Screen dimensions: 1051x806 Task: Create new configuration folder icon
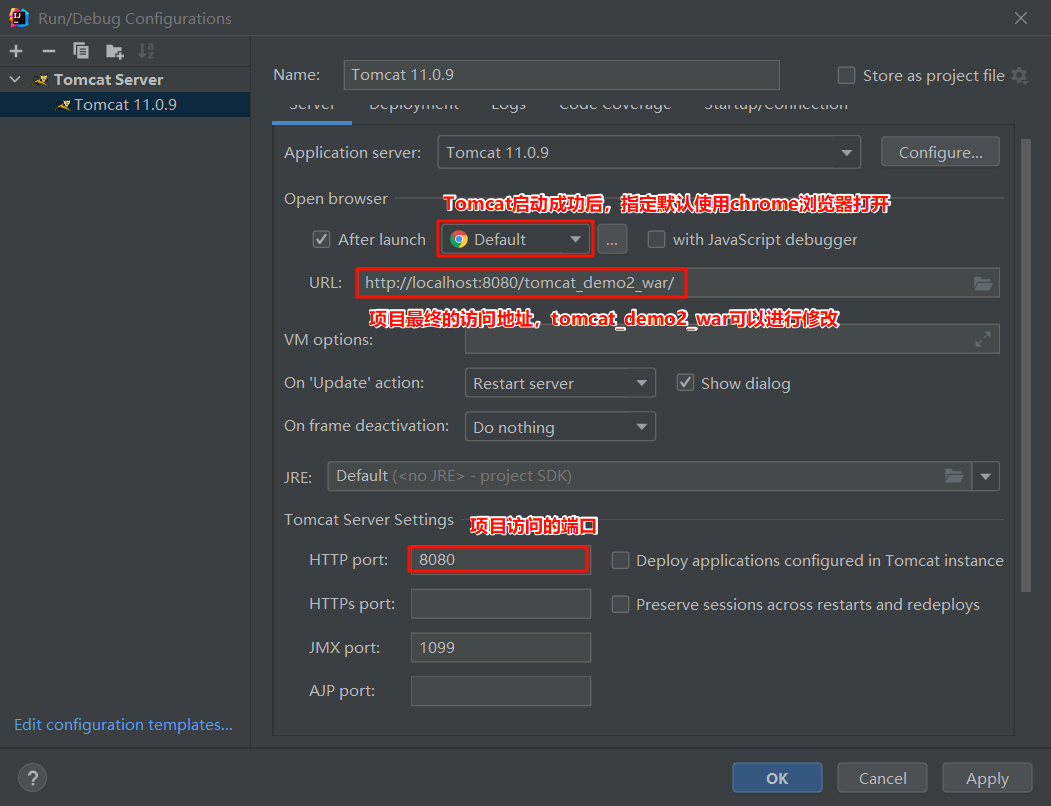click(x=115, y=51)
